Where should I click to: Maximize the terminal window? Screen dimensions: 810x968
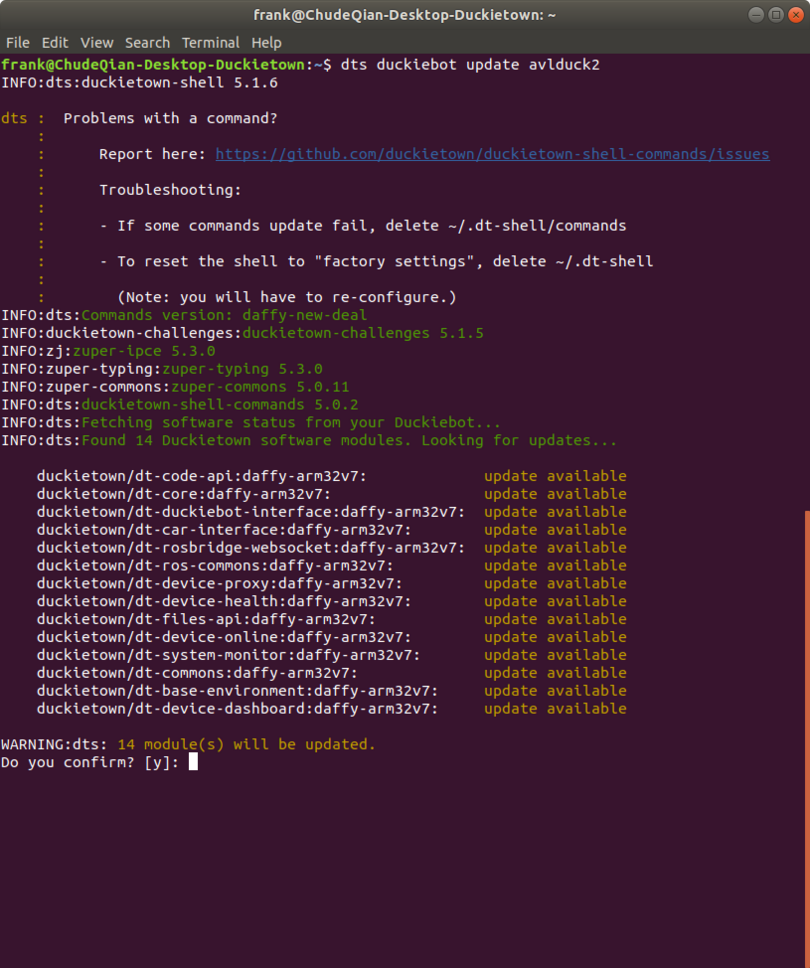click(x=776, y=15)
